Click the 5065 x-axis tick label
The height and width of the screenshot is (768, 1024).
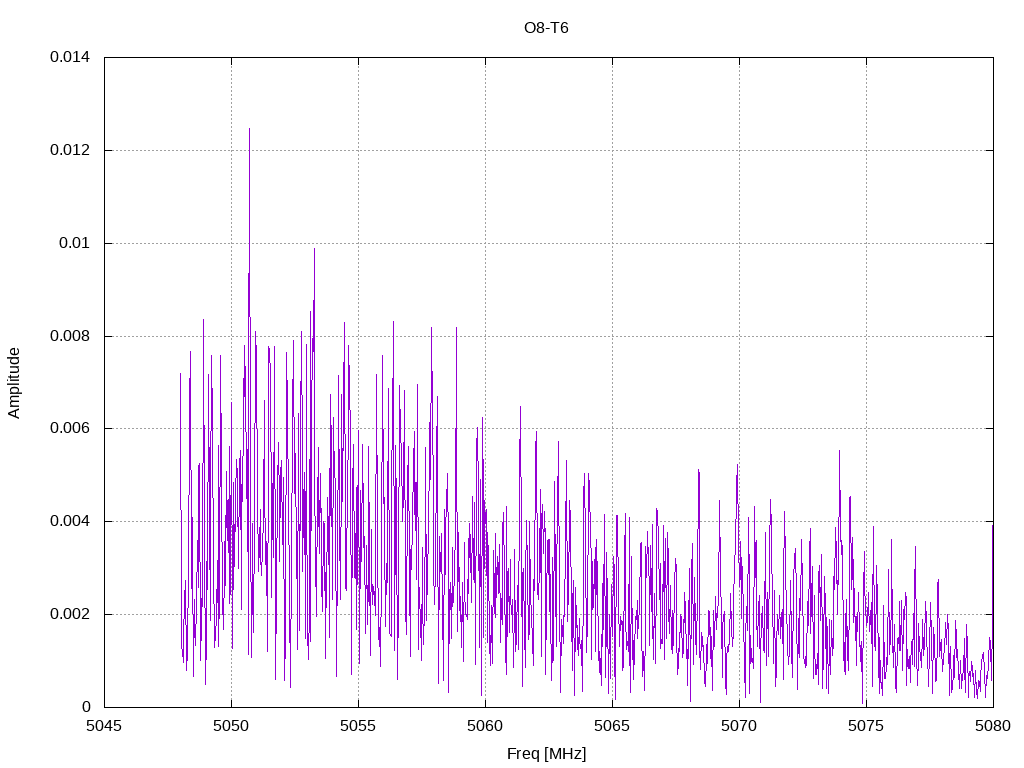point(612,726)
